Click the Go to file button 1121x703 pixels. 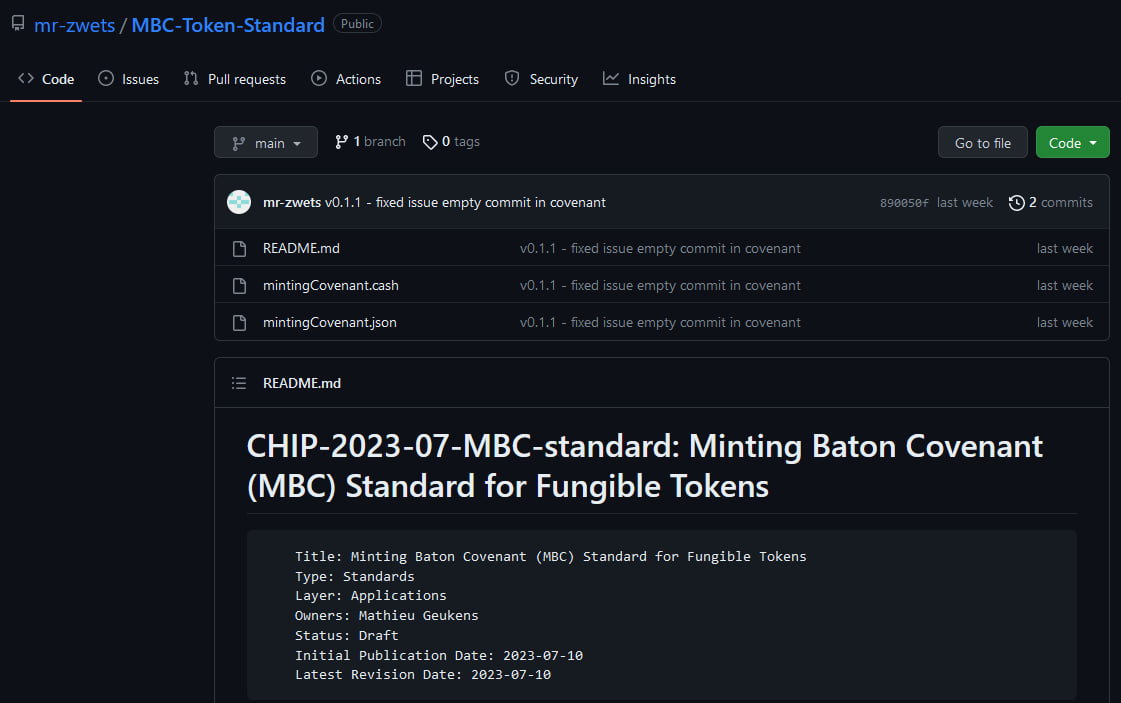coord(982,142)
